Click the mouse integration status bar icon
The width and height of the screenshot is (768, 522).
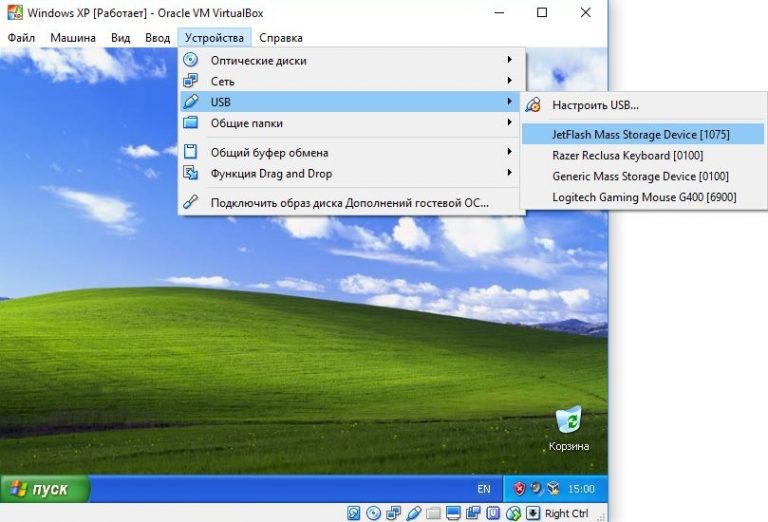(x=513, y=513)
